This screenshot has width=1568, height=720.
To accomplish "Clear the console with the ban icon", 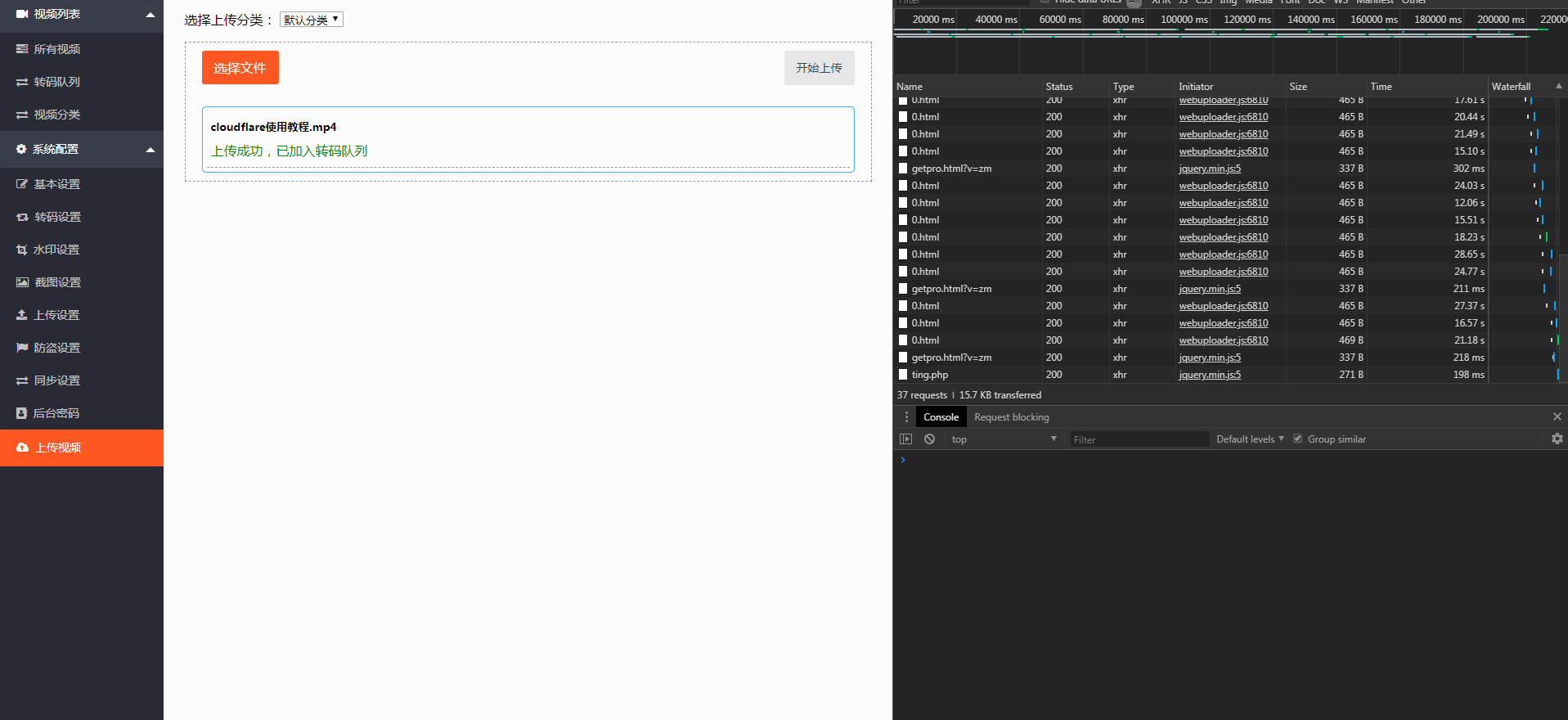I will coord(929,439).
